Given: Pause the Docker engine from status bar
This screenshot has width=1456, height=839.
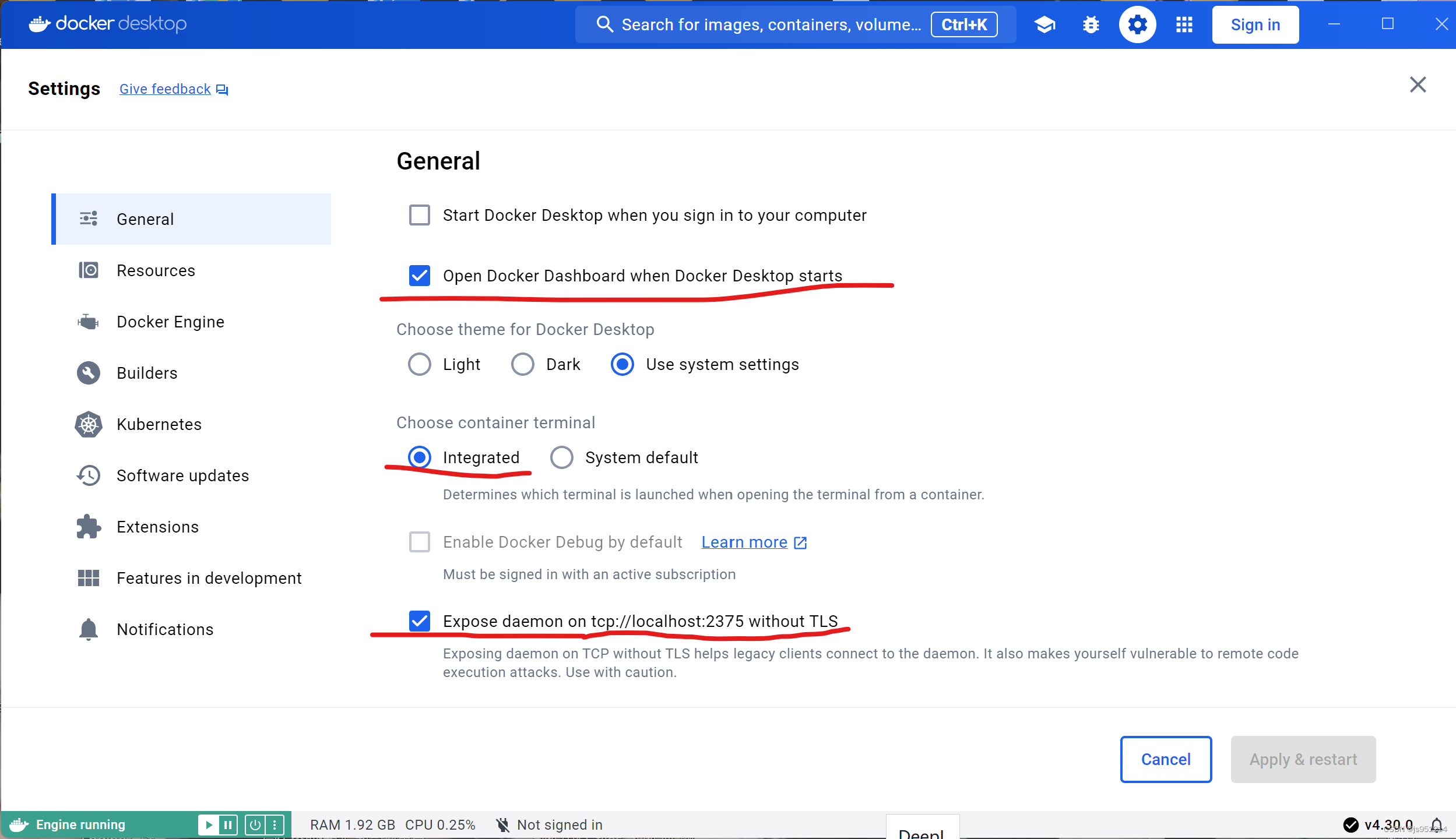Looking at the screenshot, I should pyautogui.click(x=228, y=824).
